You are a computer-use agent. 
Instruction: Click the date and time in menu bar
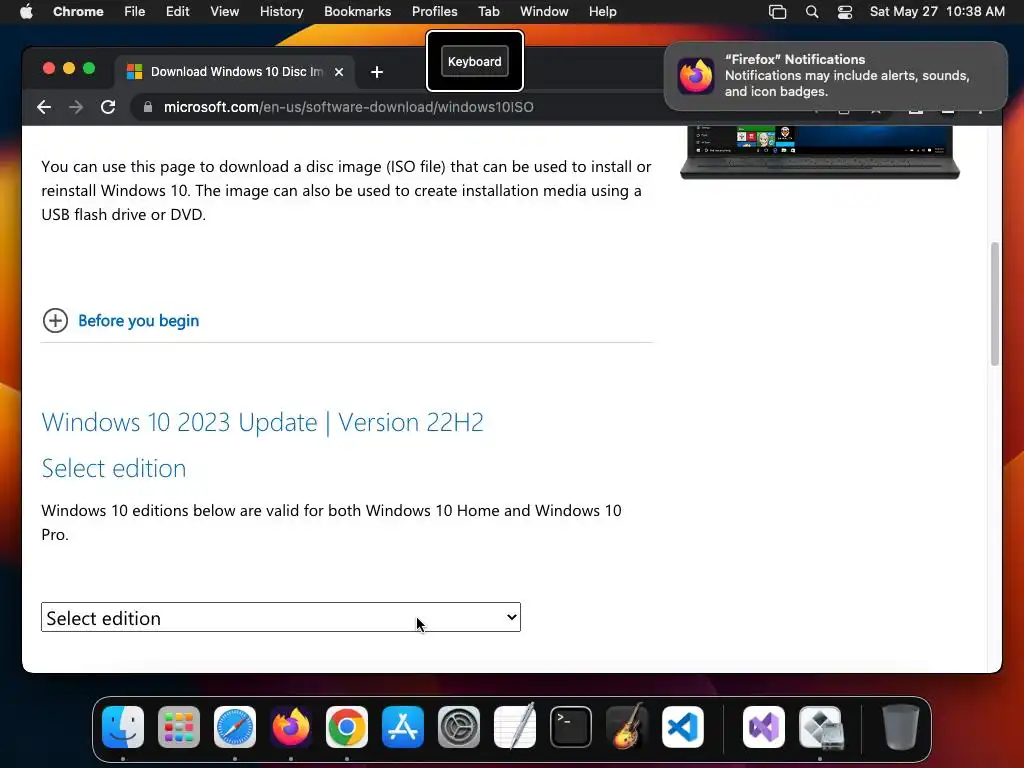click(937, 12)
